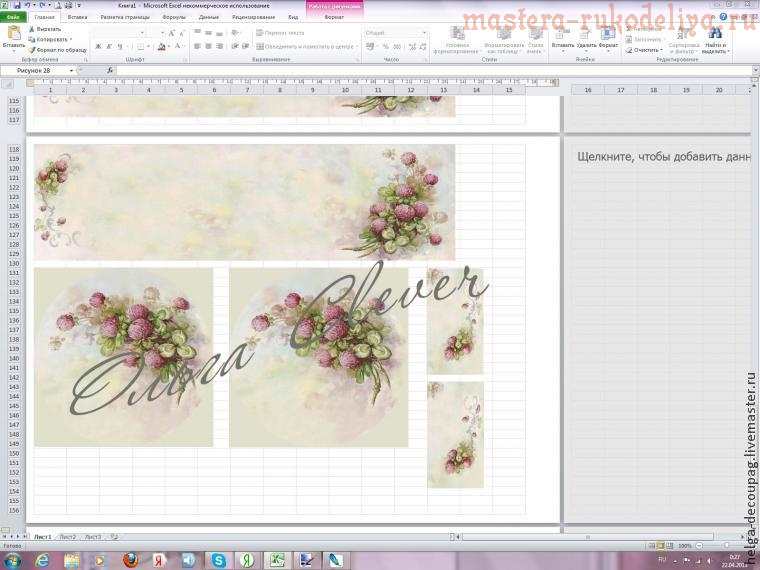The width and height of the screenshot is (760, 570).
Task: Open the number format dropdown
Action: (x=425, y=33)
